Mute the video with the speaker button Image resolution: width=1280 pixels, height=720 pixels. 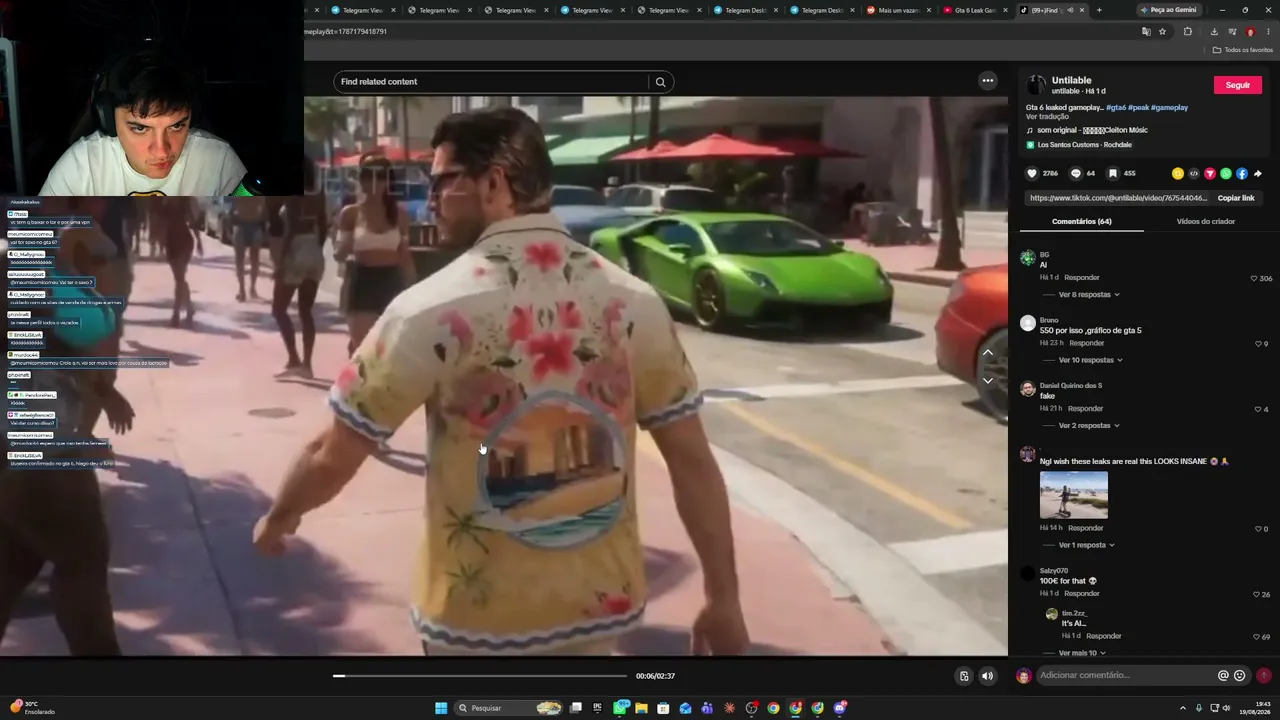pyautogui.click(x=987, y=676)
